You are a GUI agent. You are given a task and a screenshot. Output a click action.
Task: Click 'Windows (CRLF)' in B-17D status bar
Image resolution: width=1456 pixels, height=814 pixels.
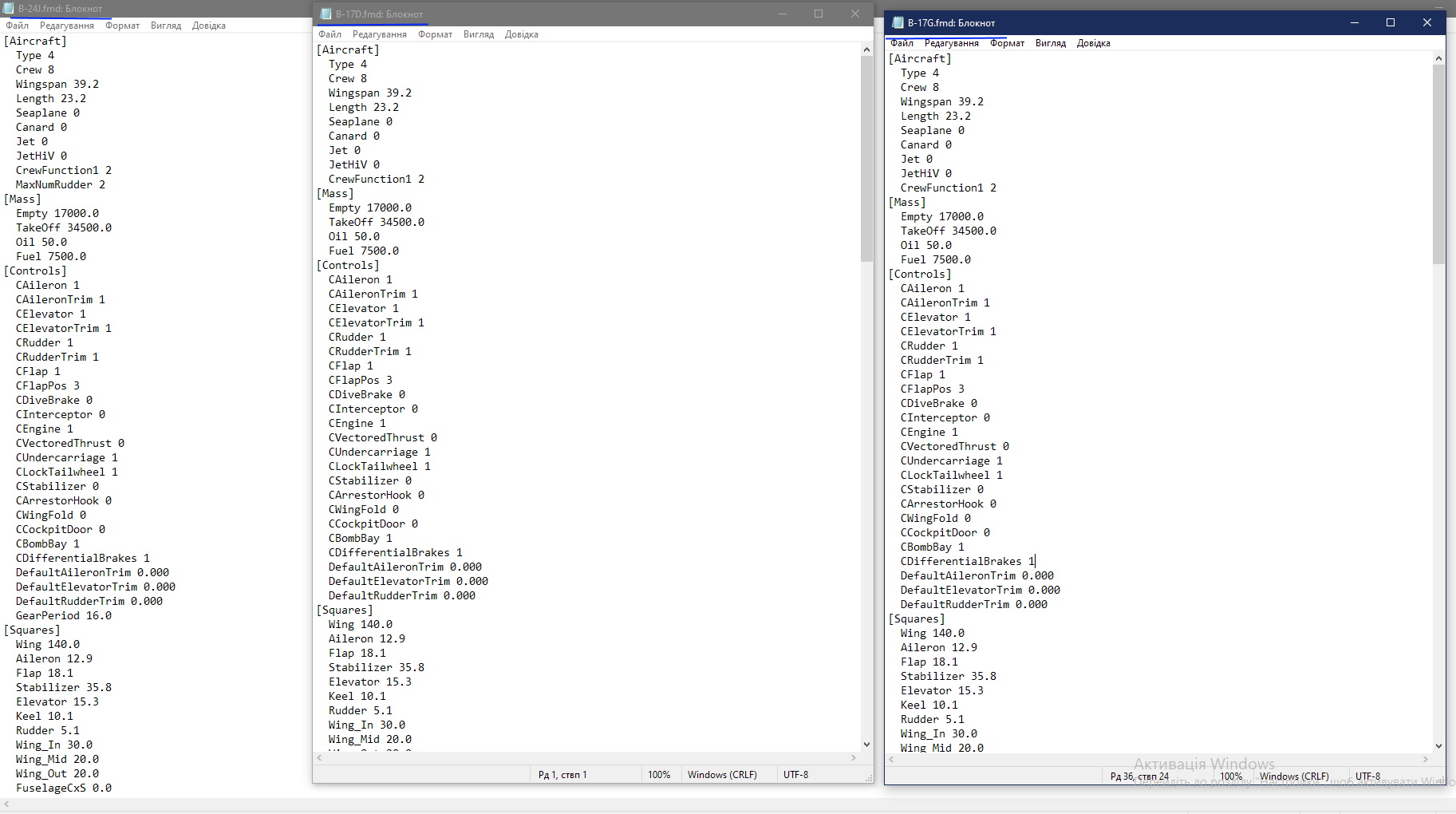click(x=722, y=775)
